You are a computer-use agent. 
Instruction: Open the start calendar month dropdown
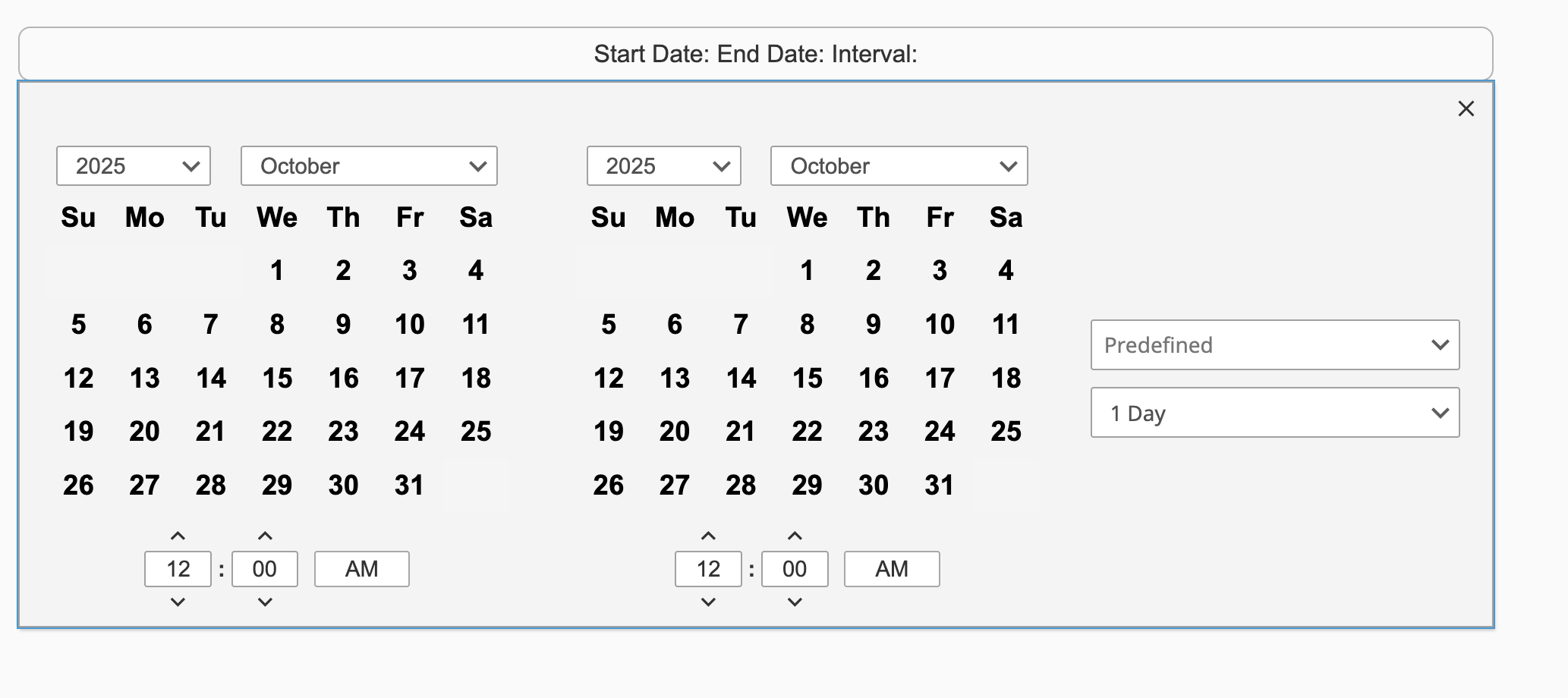click(x=369, y=166)
